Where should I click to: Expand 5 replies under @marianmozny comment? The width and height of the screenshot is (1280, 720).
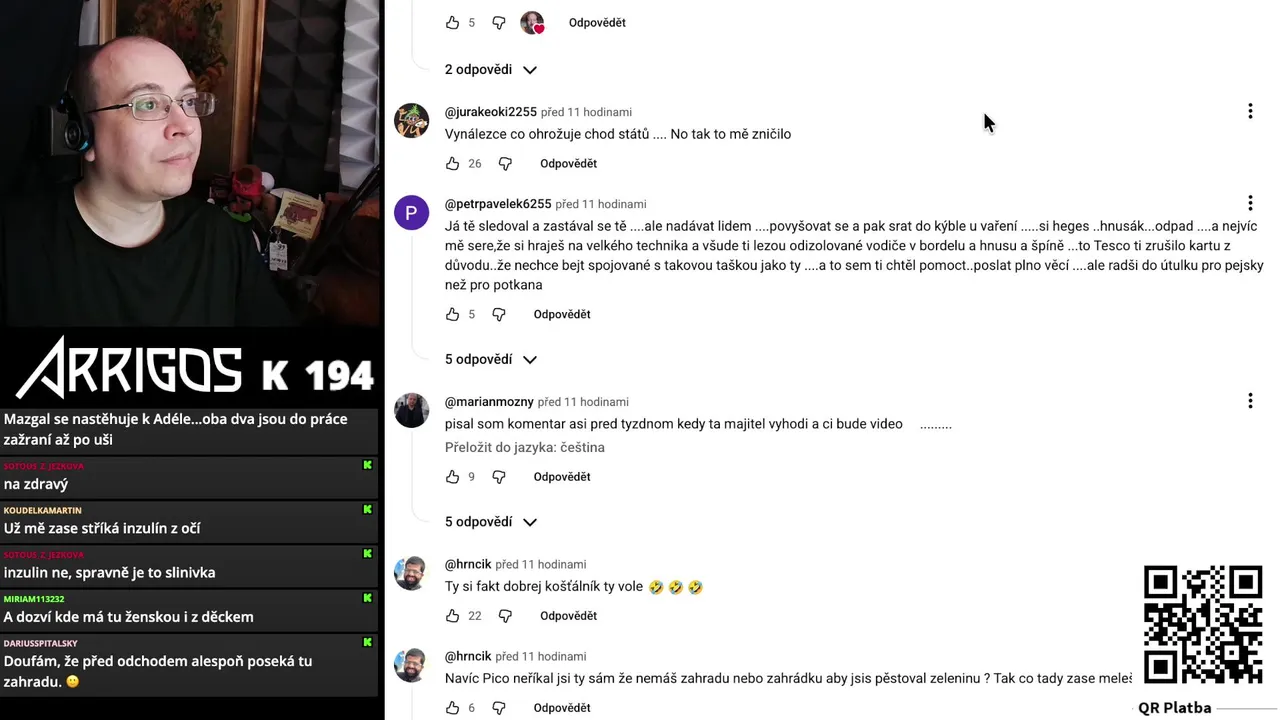[x=491, y=522]
